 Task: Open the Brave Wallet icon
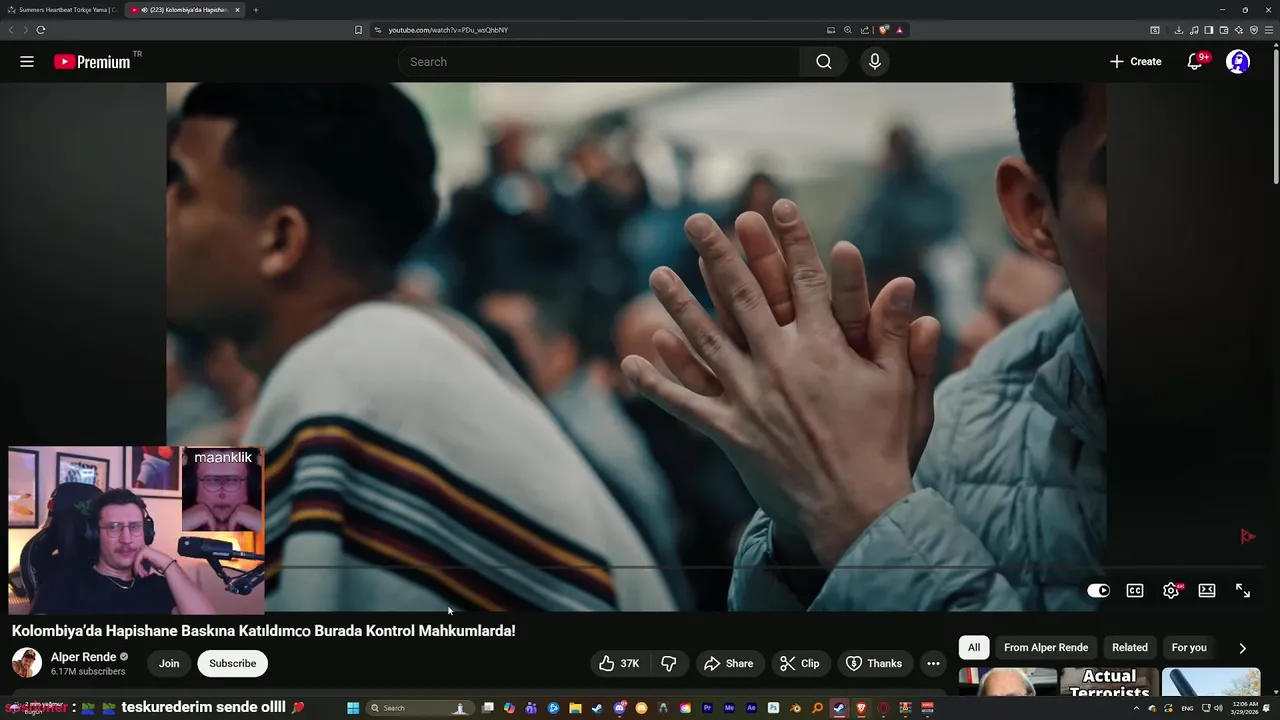pos(1224,30)
